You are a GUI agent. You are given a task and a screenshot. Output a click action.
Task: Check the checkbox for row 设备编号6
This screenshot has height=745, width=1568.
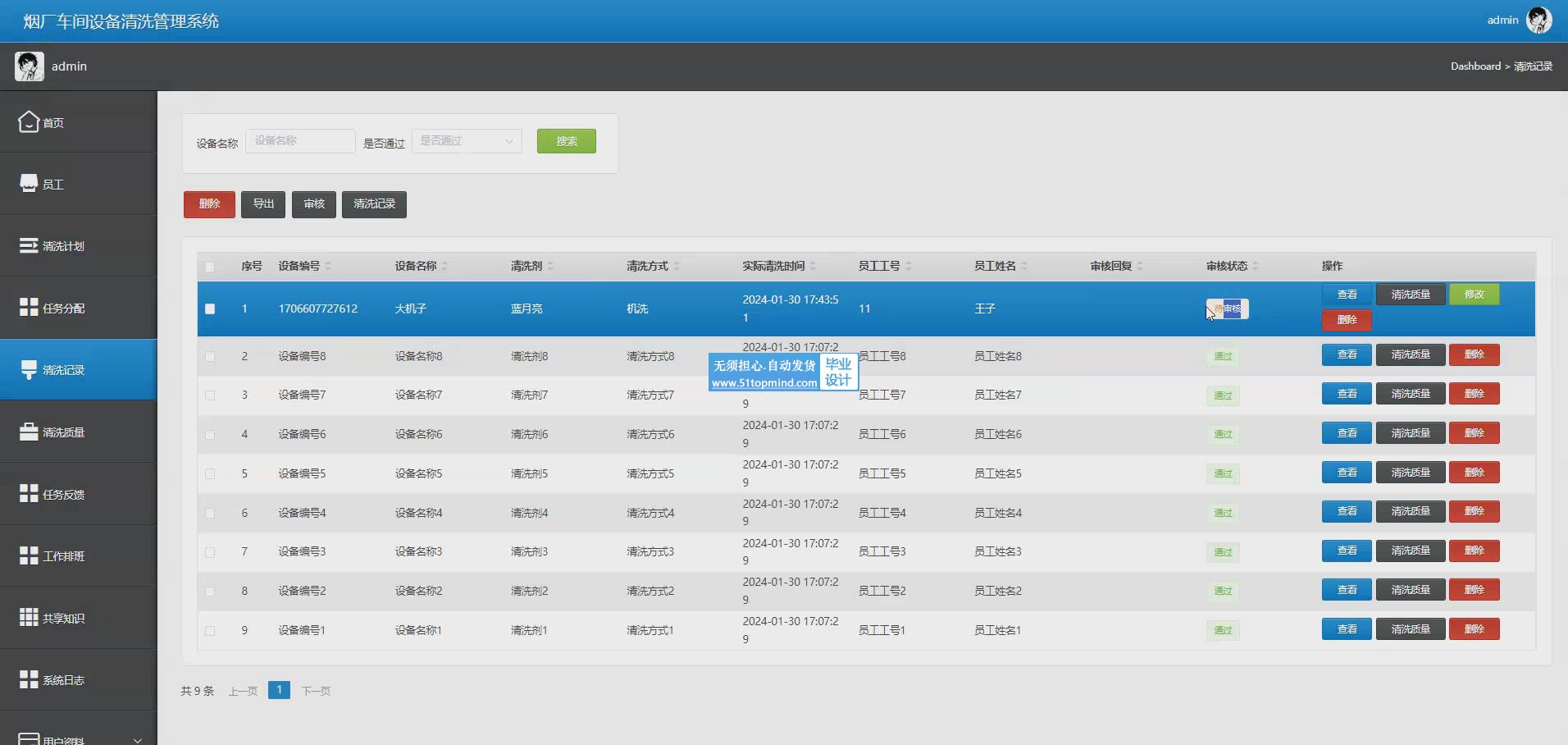pyautogui.click(x=210, y=435)
